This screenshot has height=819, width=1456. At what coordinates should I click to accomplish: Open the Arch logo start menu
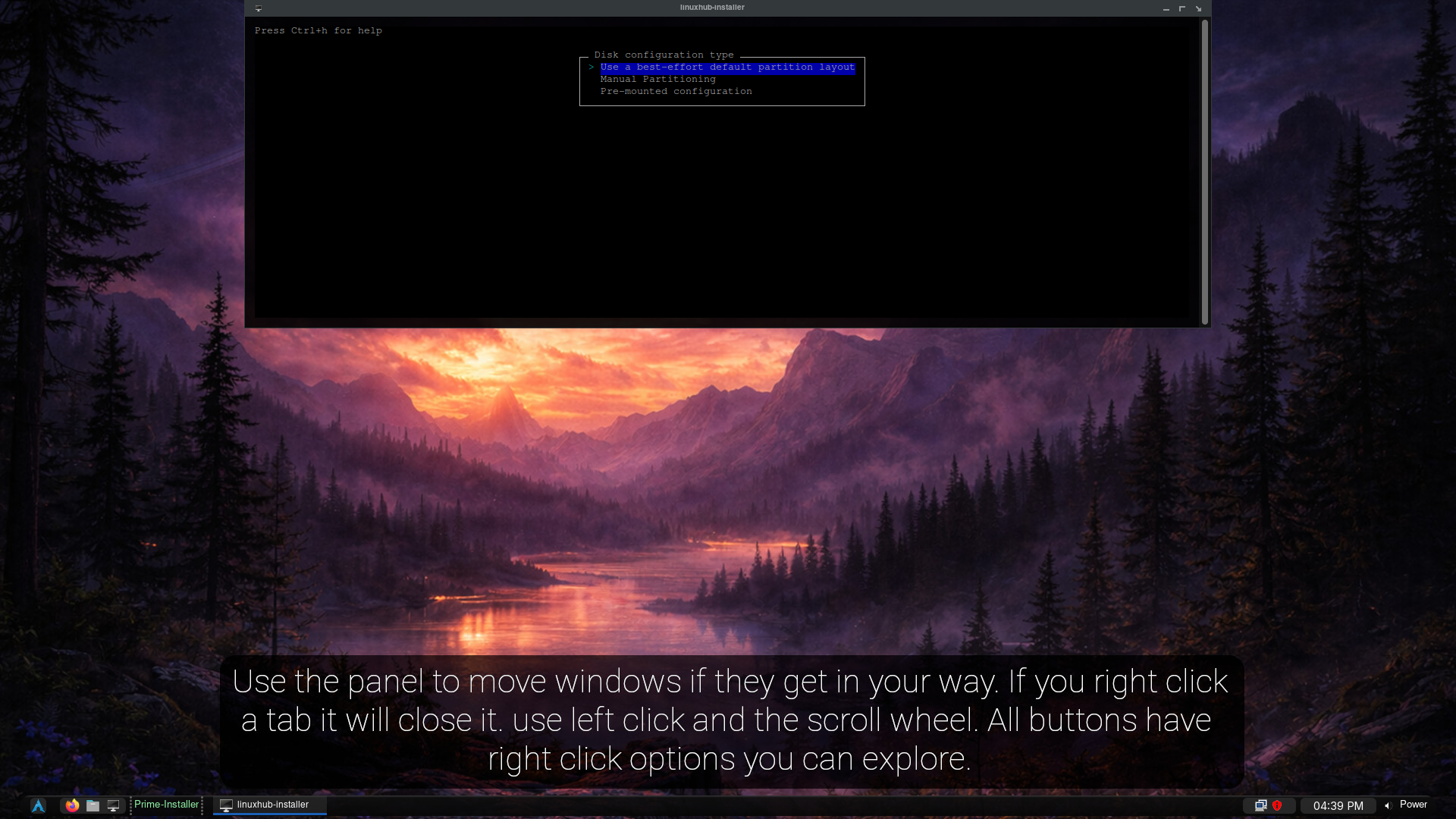[38, 805]
